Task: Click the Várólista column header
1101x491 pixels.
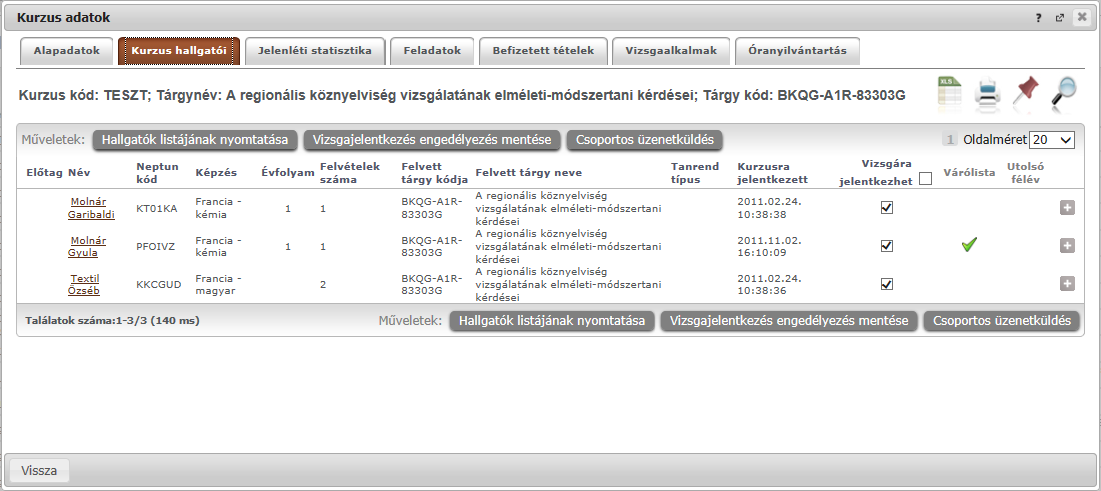Action: click(970, 173)
